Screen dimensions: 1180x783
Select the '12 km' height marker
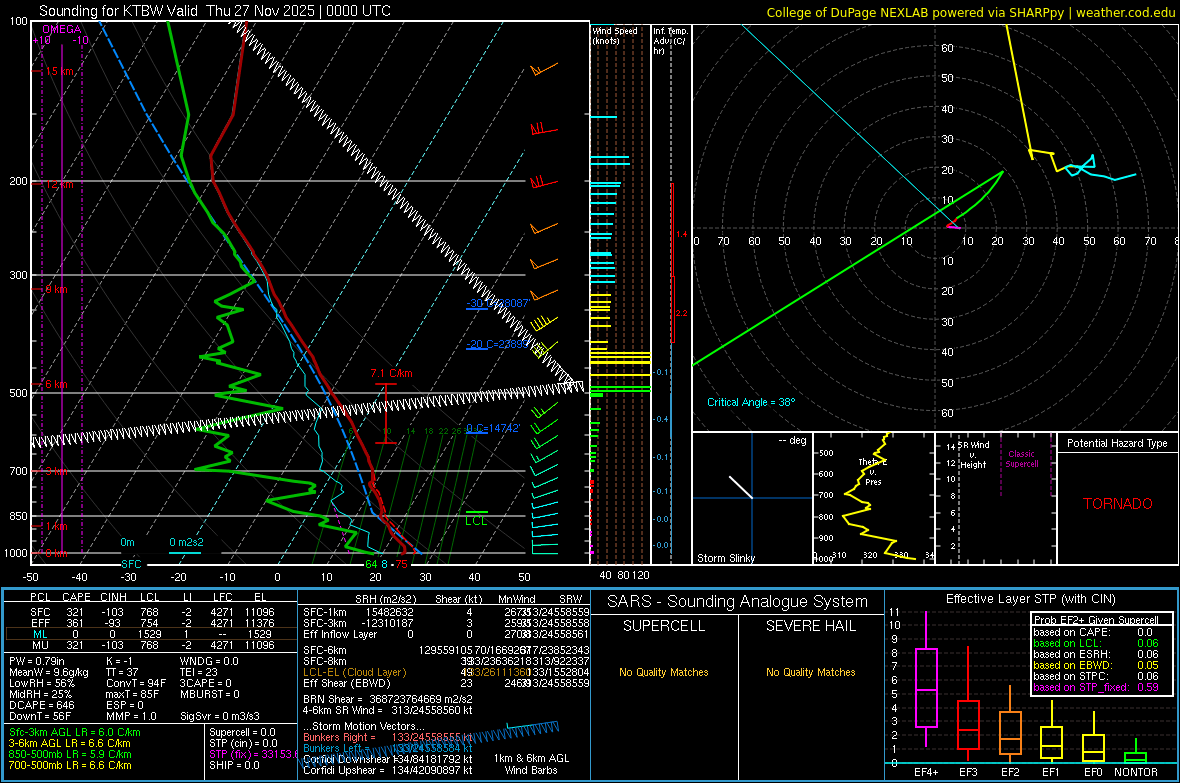click(x=59, y=184)
